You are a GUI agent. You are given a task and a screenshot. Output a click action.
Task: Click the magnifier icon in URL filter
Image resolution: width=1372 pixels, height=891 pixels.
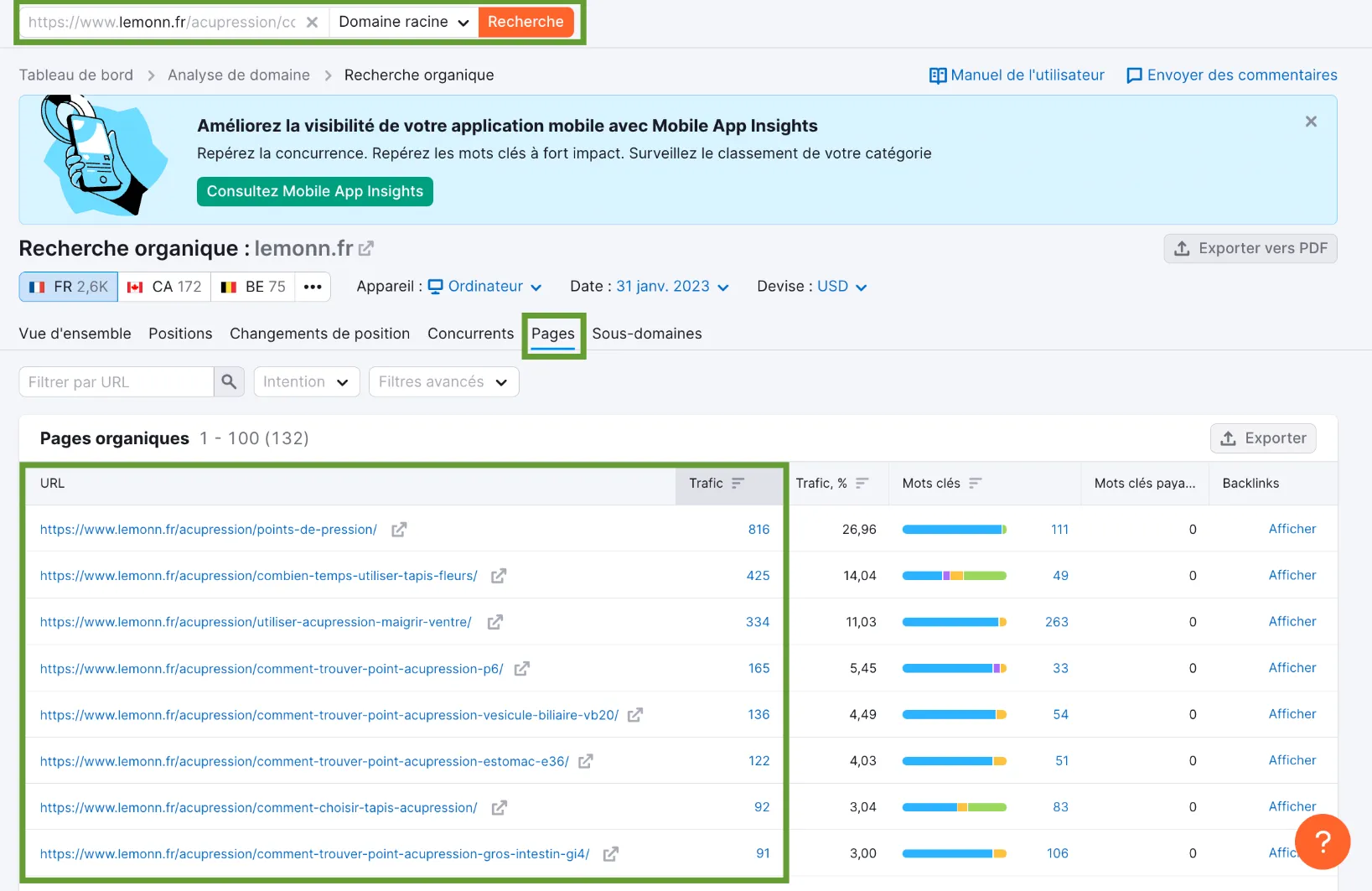(229, 382)
